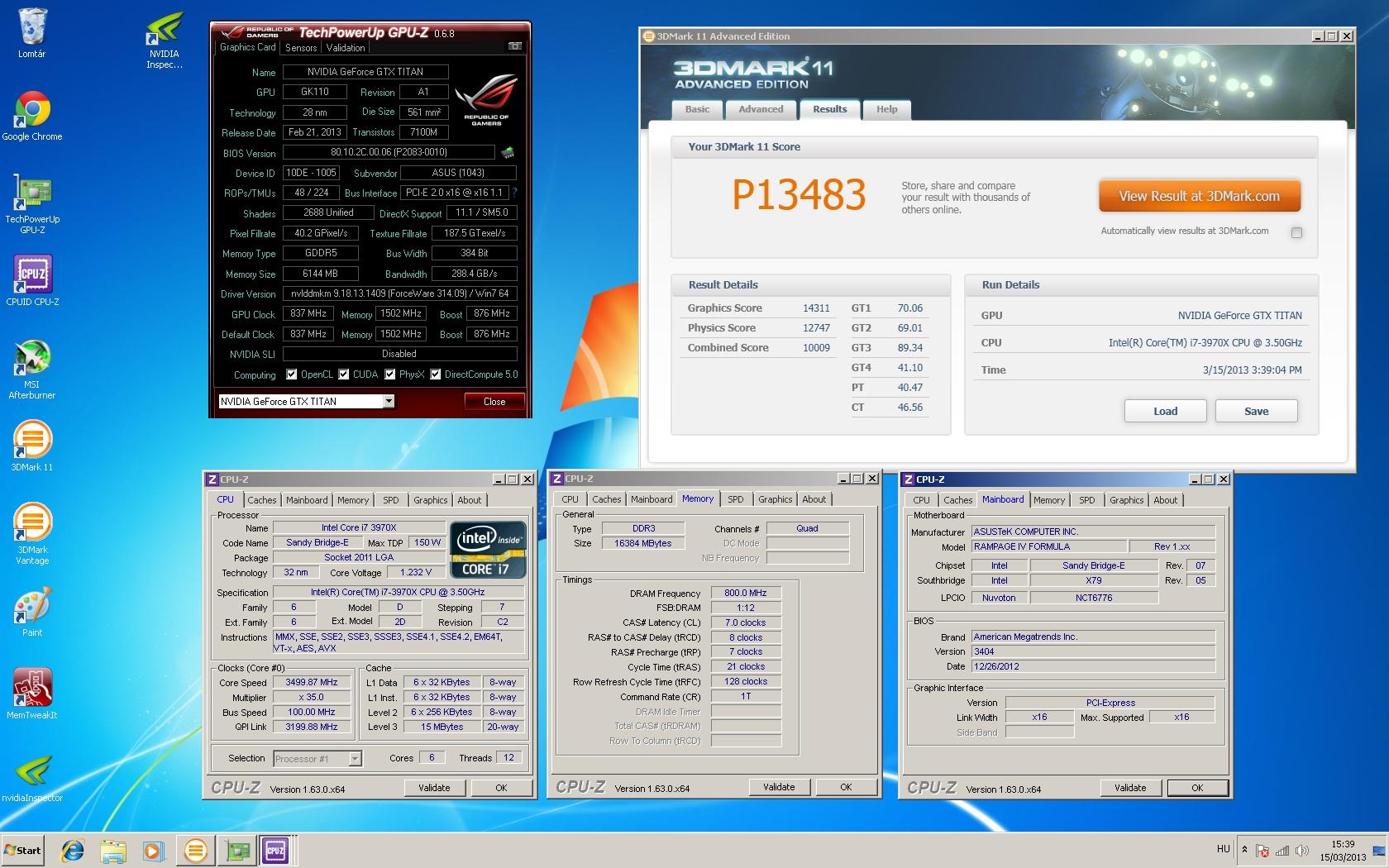Open SPD tab in the CPU-Z memory window
Image resolution: width=1389 pixels, height=868 pixels.
[x=735, y=499]
